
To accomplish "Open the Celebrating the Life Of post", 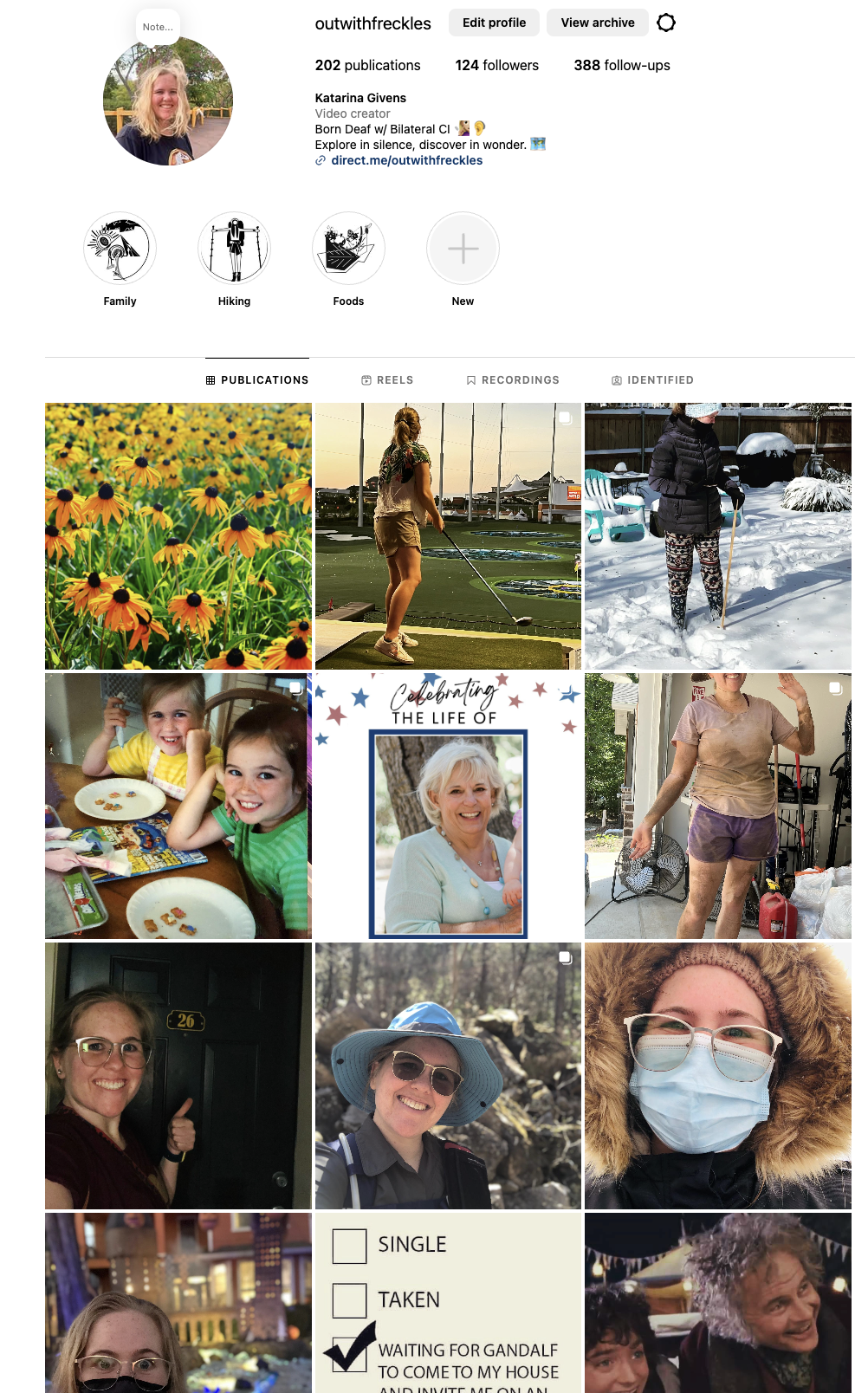I will (x=448, y=806).
